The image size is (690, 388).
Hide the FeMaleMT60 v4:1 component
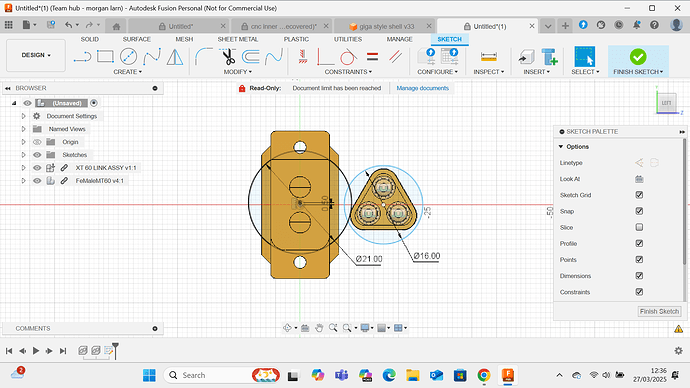coord(37,181)
